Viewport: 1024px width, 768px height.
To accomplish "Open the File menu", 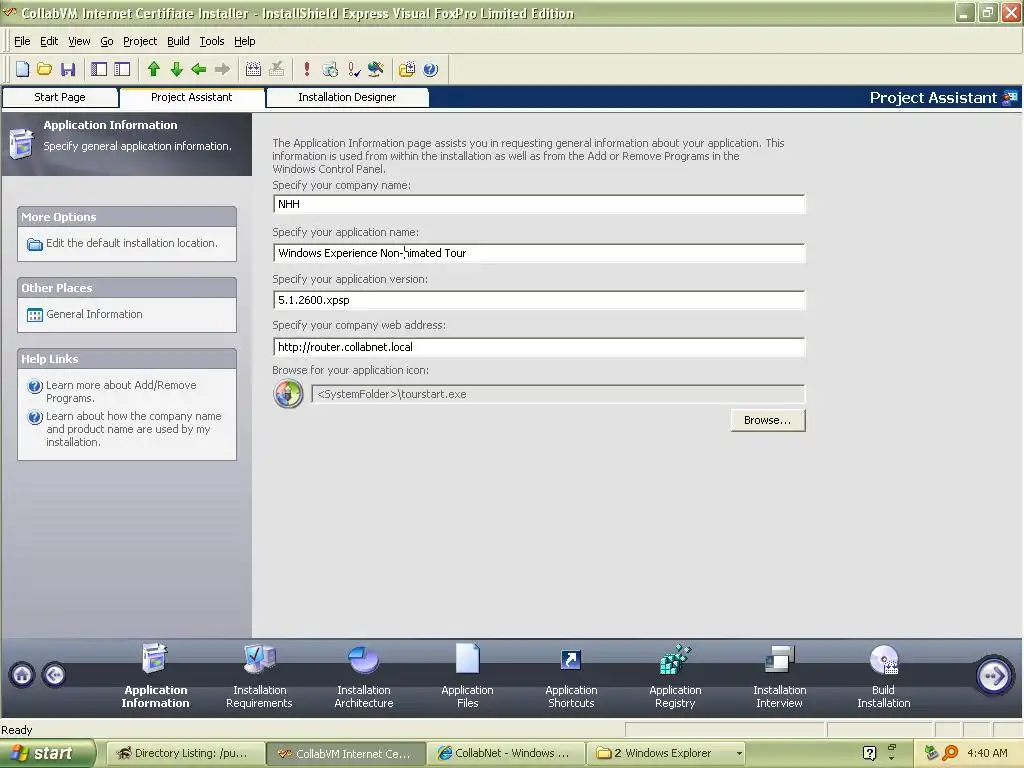I will [22, 41].
